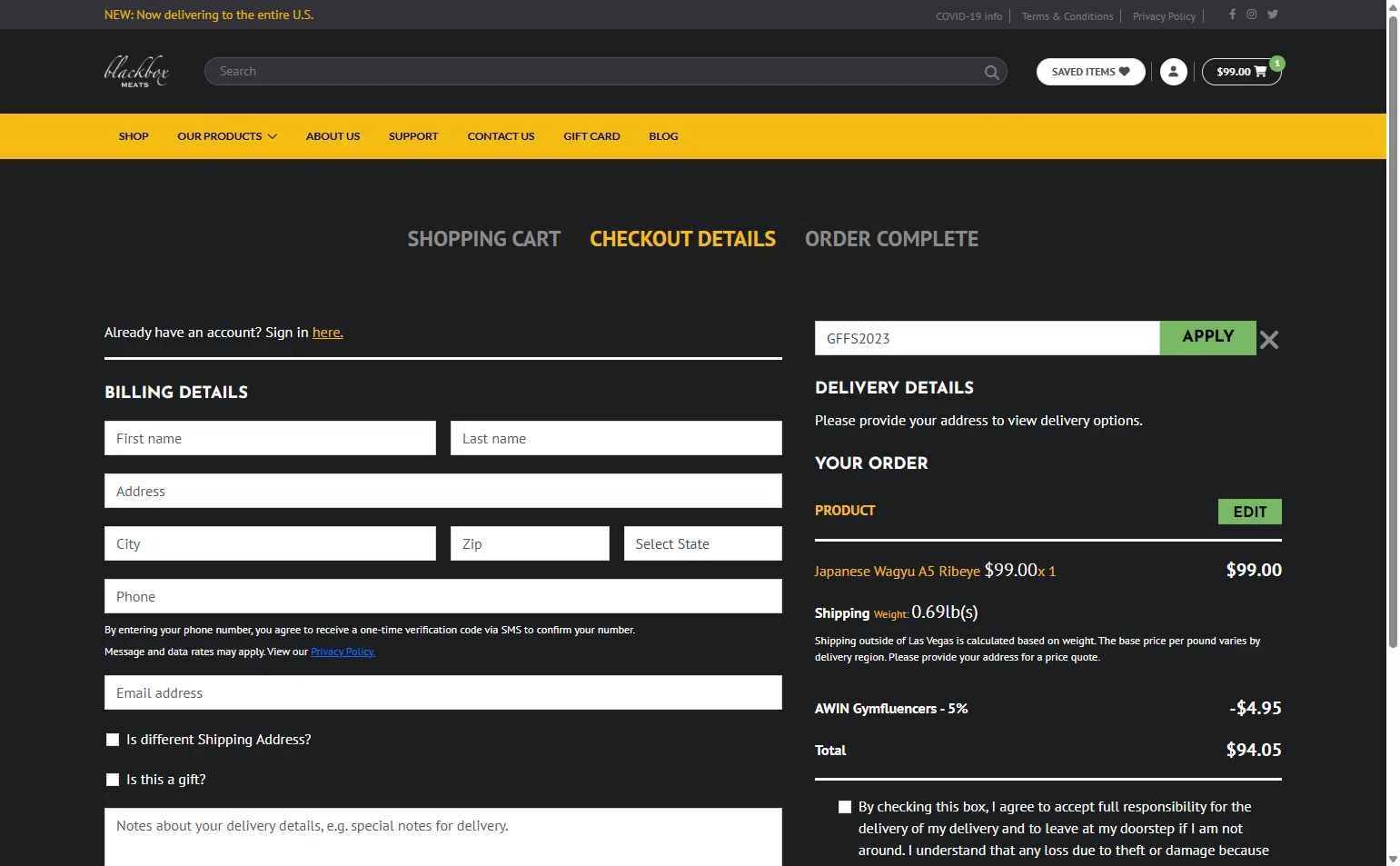Focus the Address field

[443, 491]
